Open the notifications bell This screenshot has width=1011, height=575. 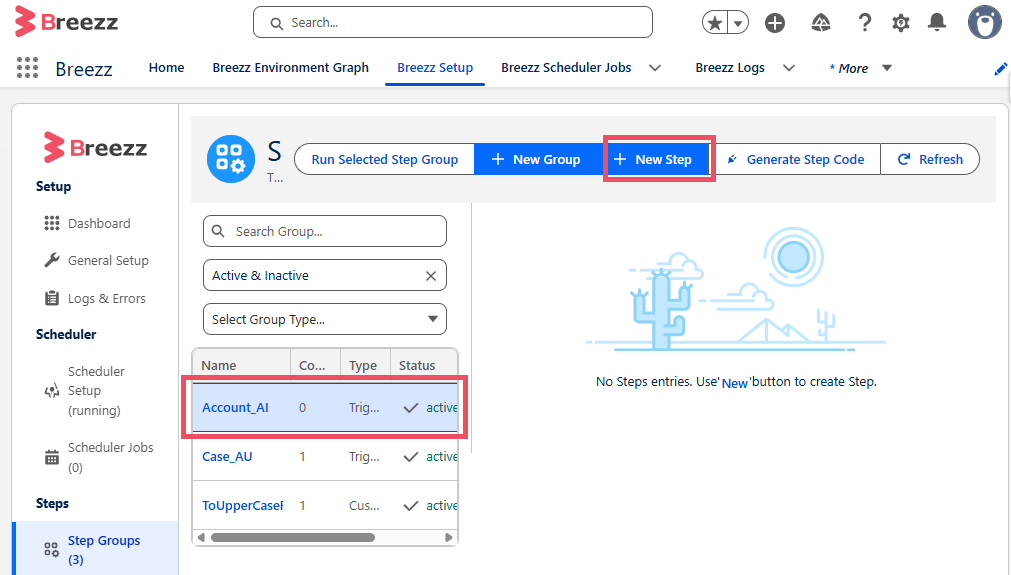coord(936,23)
